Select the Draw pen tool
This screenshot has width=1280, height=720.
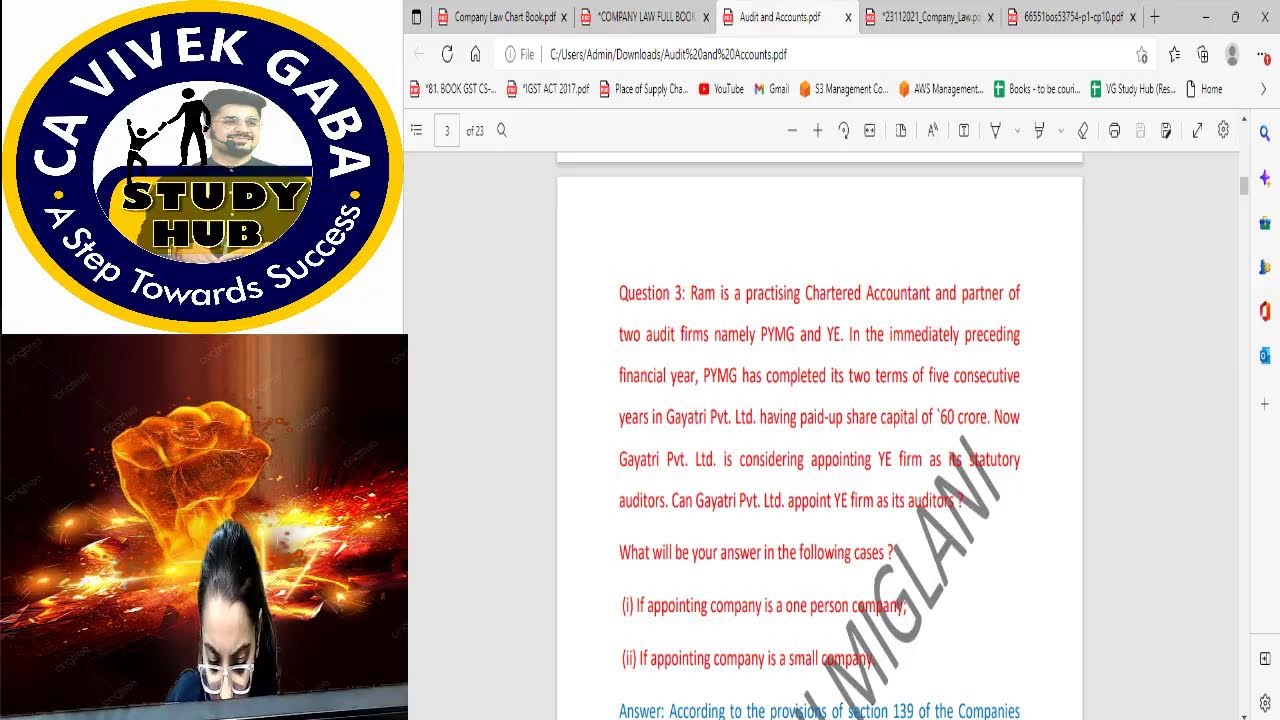[995, 131]
